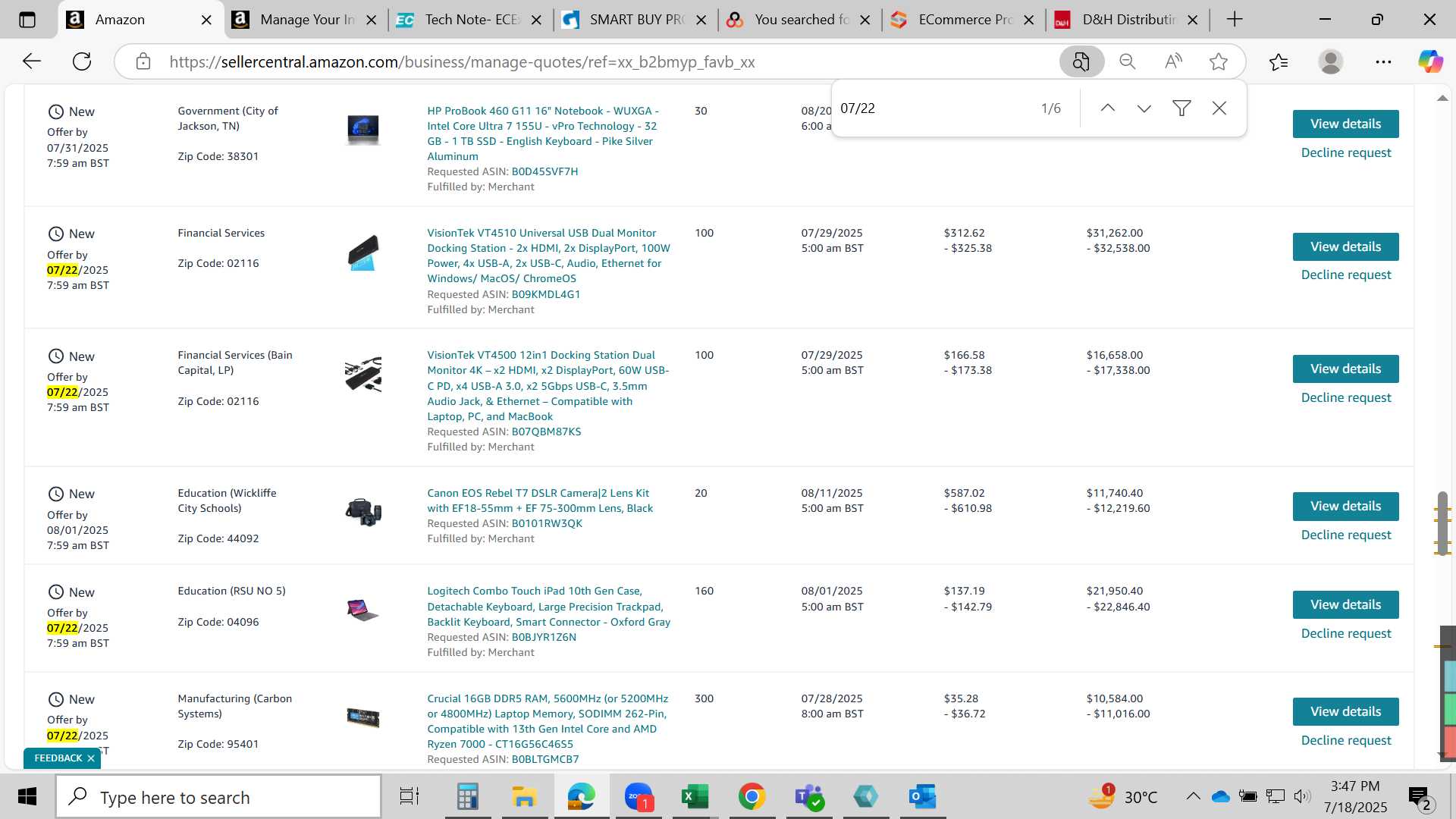Viewport: 1456px width, 819px height.
Task: Open site information lock icon
Action: point(143,61)
